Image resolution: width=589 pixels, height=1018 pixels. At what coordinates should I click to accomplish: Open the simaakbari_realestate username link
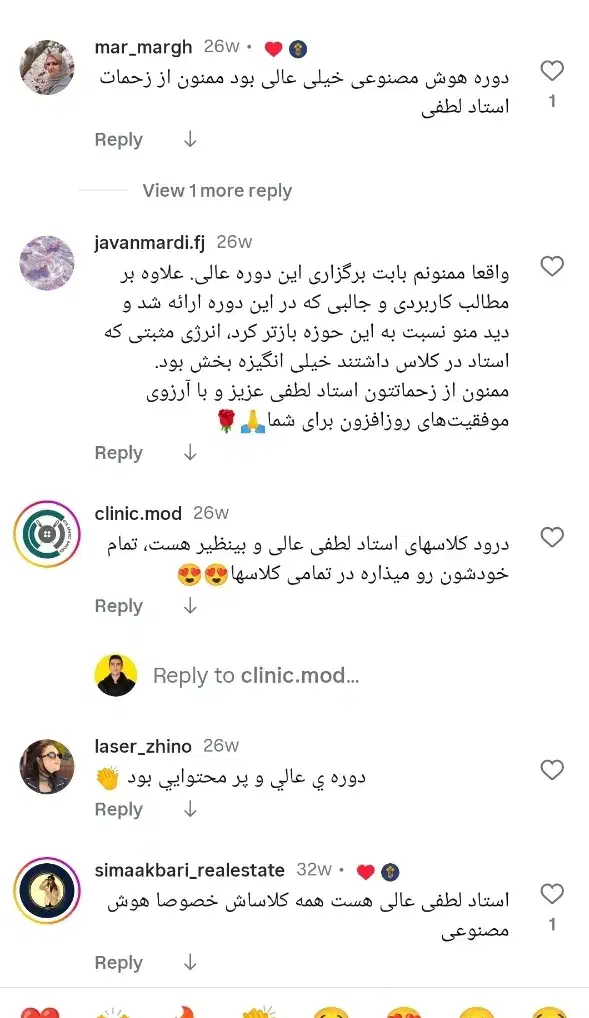click(x=190, y=870)
